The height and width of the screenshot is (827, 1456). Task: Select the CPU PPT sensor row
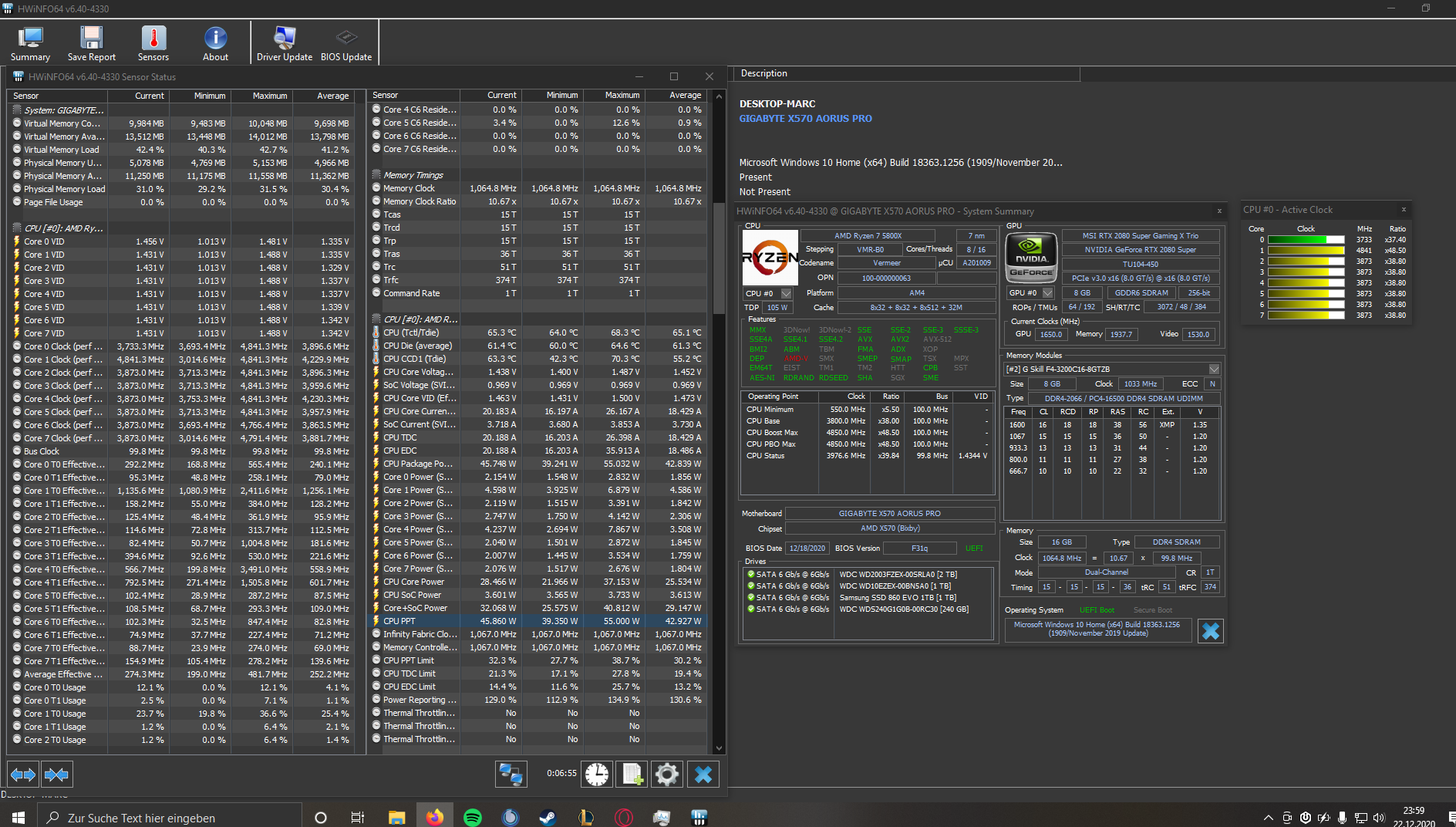[x=538, y=621]
